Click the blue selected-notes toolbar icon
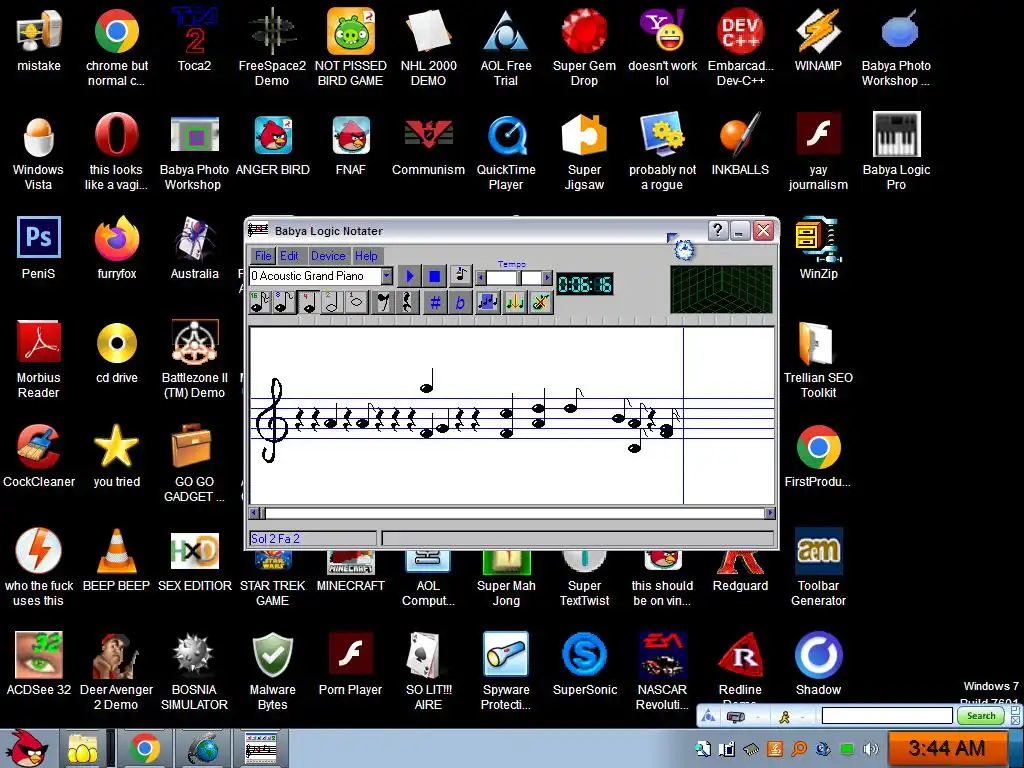The image size is (1024, 768). 488,302
